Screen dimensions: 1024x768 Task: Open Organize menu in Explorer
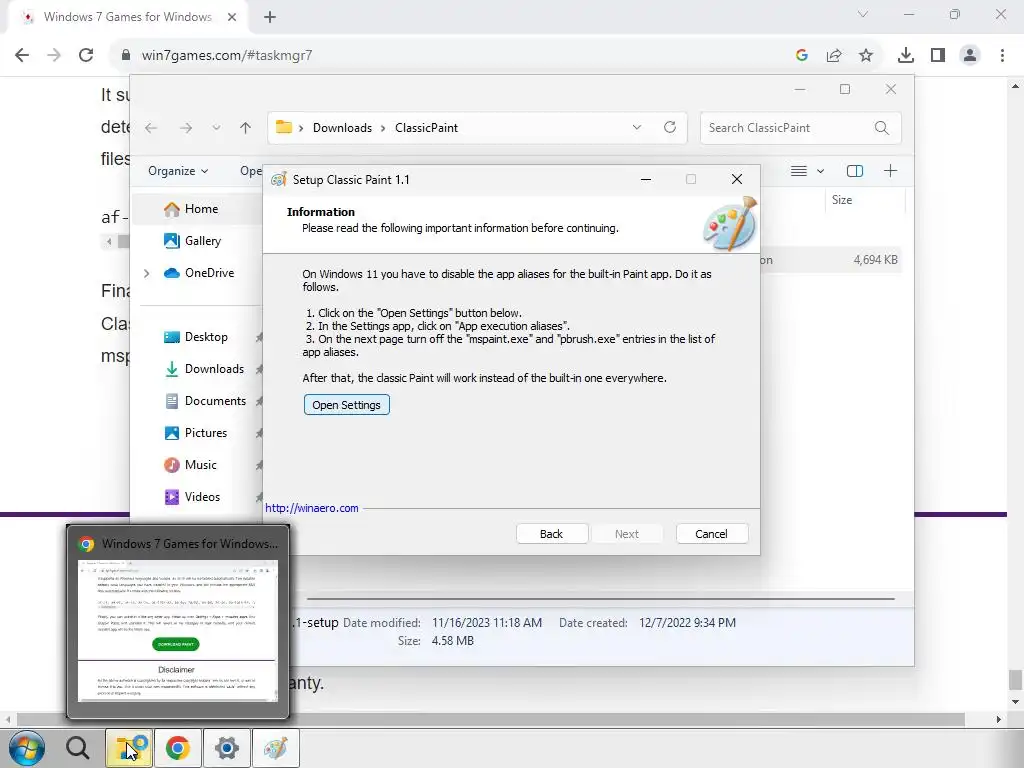click(x=178, y=171)
